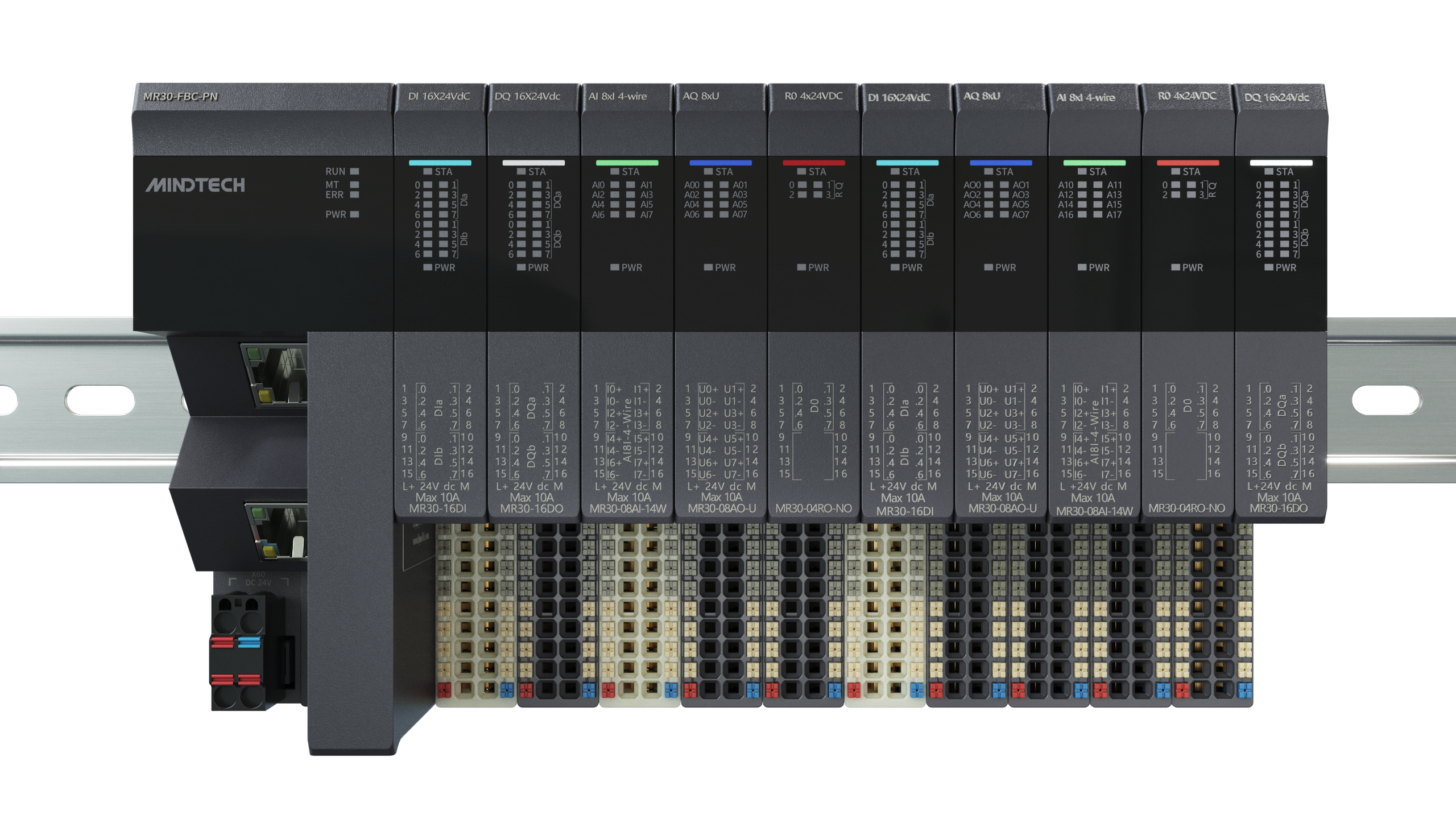Click the MINDTECH logo on coupler
Image resolution: width=1456 pixels, height=819 pixels.
click(195, 185)
